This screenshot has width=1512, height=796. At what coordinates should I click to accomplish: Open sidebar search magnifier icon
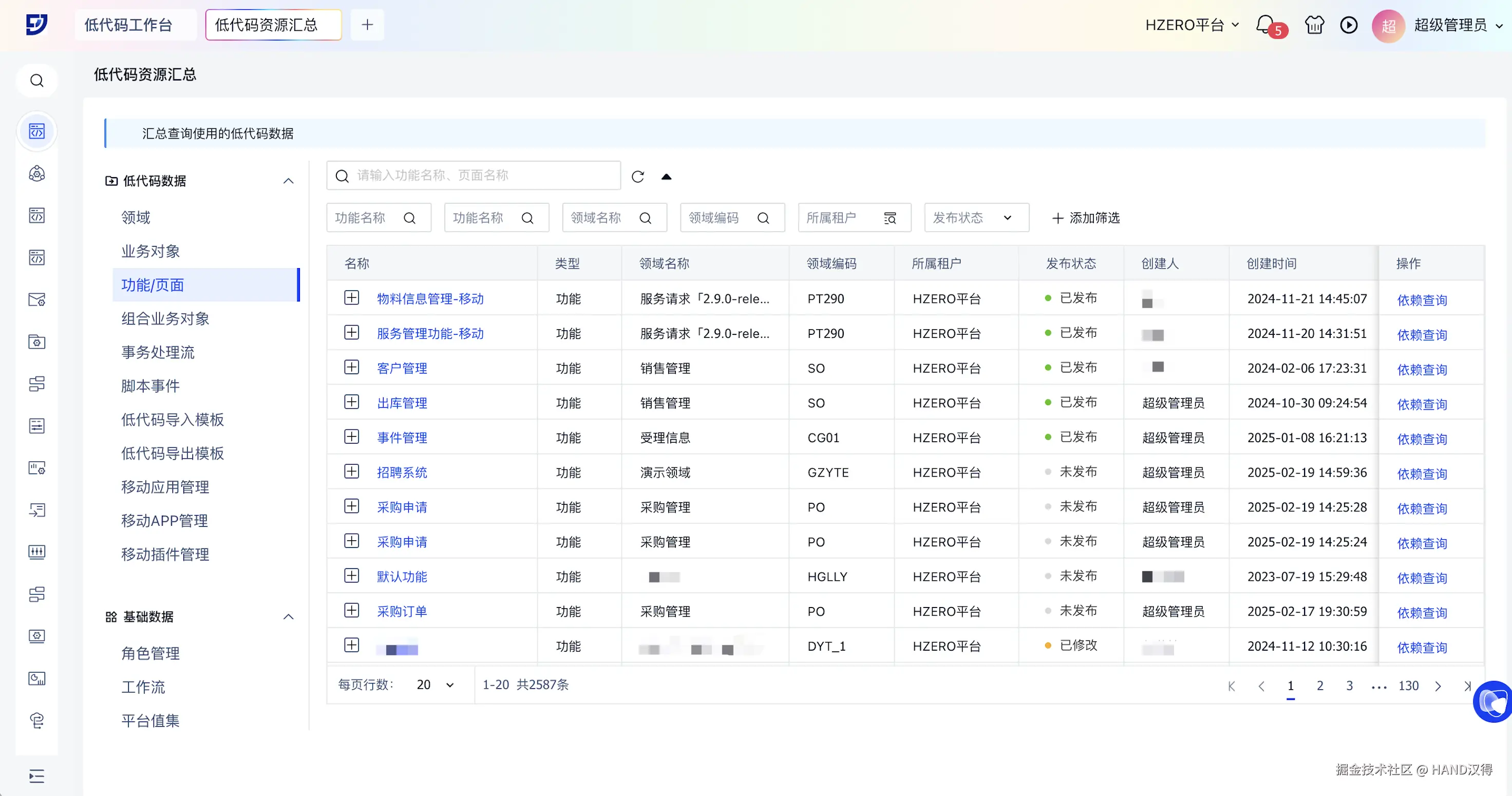point(37,81)
